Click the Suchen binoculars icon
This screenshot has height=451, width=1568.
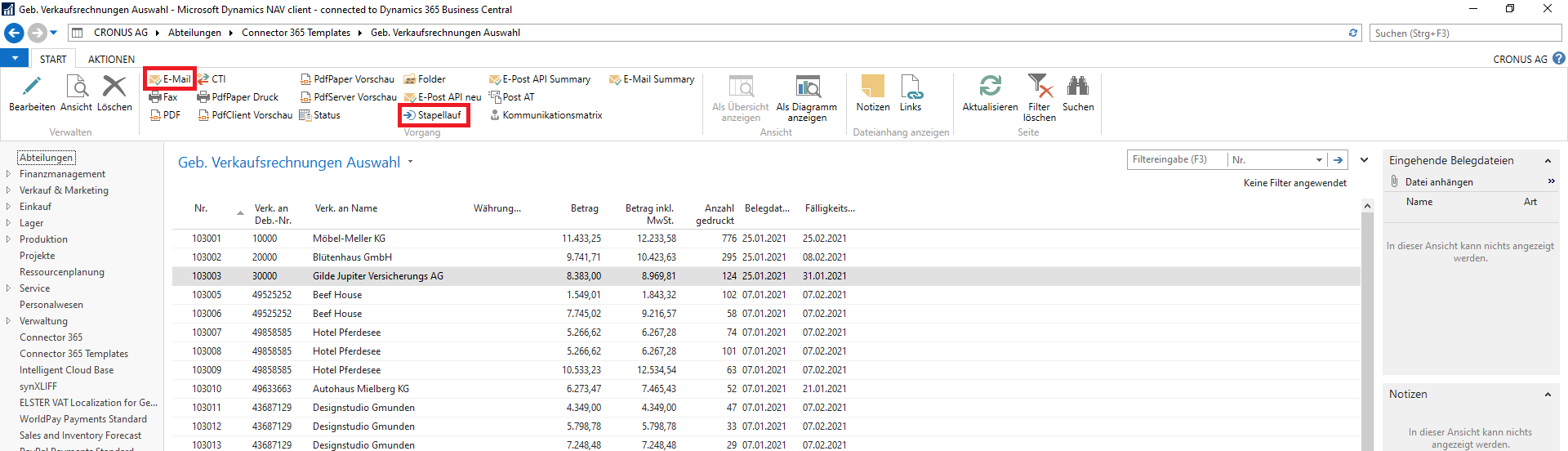click(1078, 86)
